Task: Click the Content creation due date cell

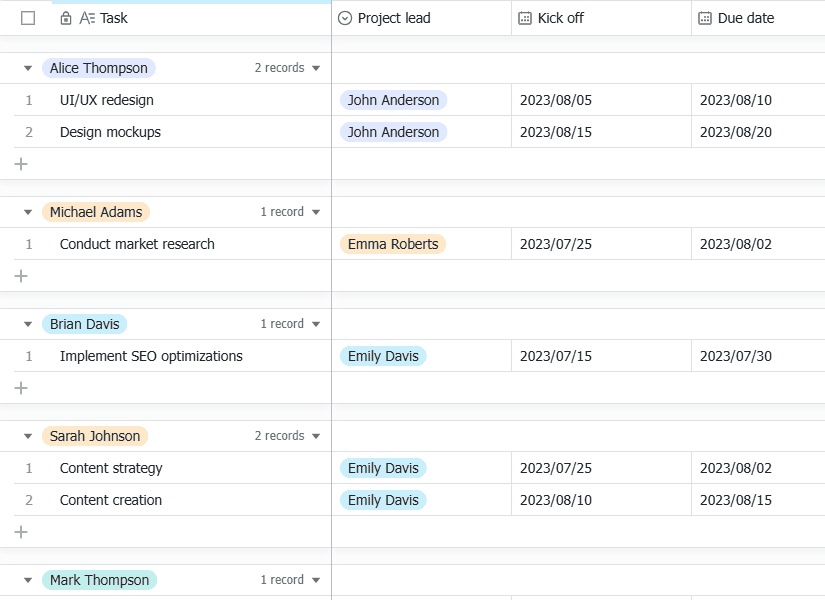Action: (x=758, y=500)
